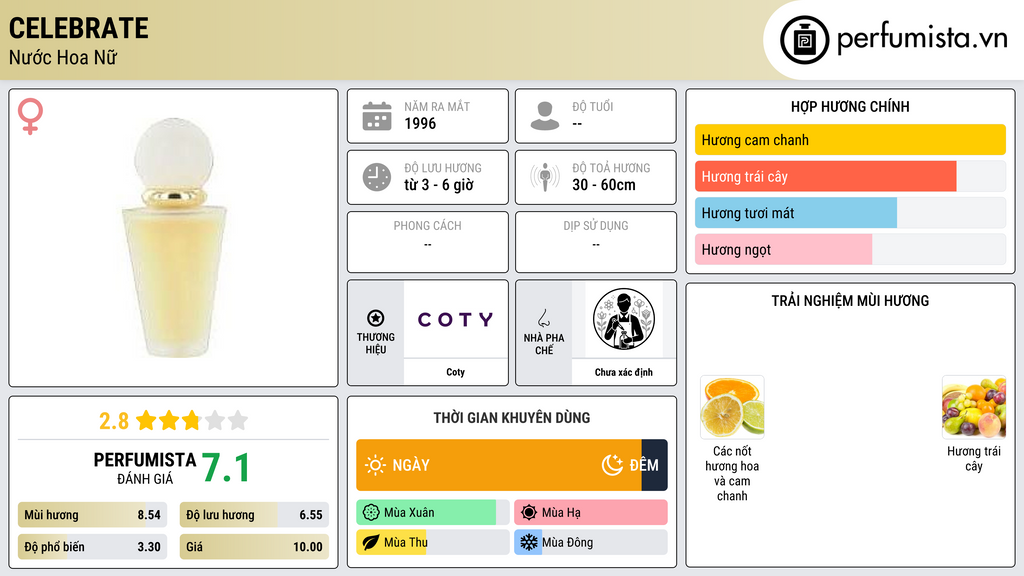Click the sillage icon for Độ toả hương
1024x576 pixels.
pyautogui.click(x=545, y=177)
